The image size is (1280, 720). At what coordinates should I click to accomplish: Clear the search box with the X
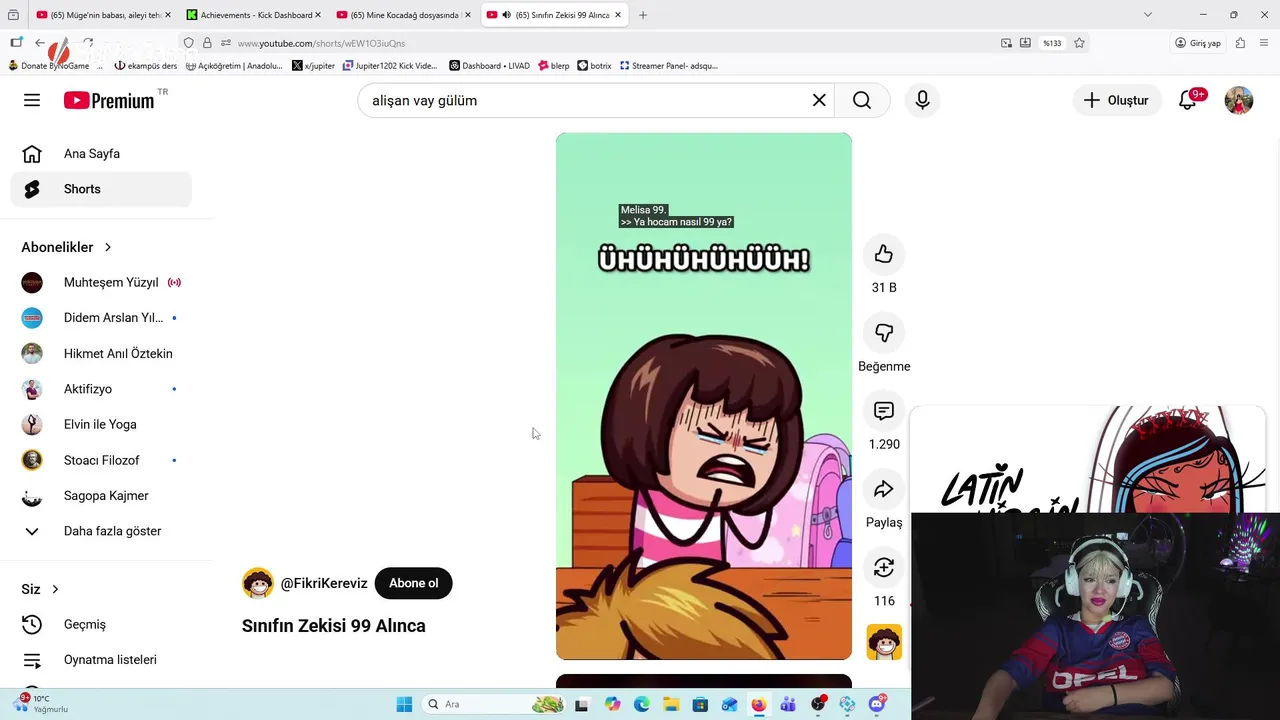819,100
